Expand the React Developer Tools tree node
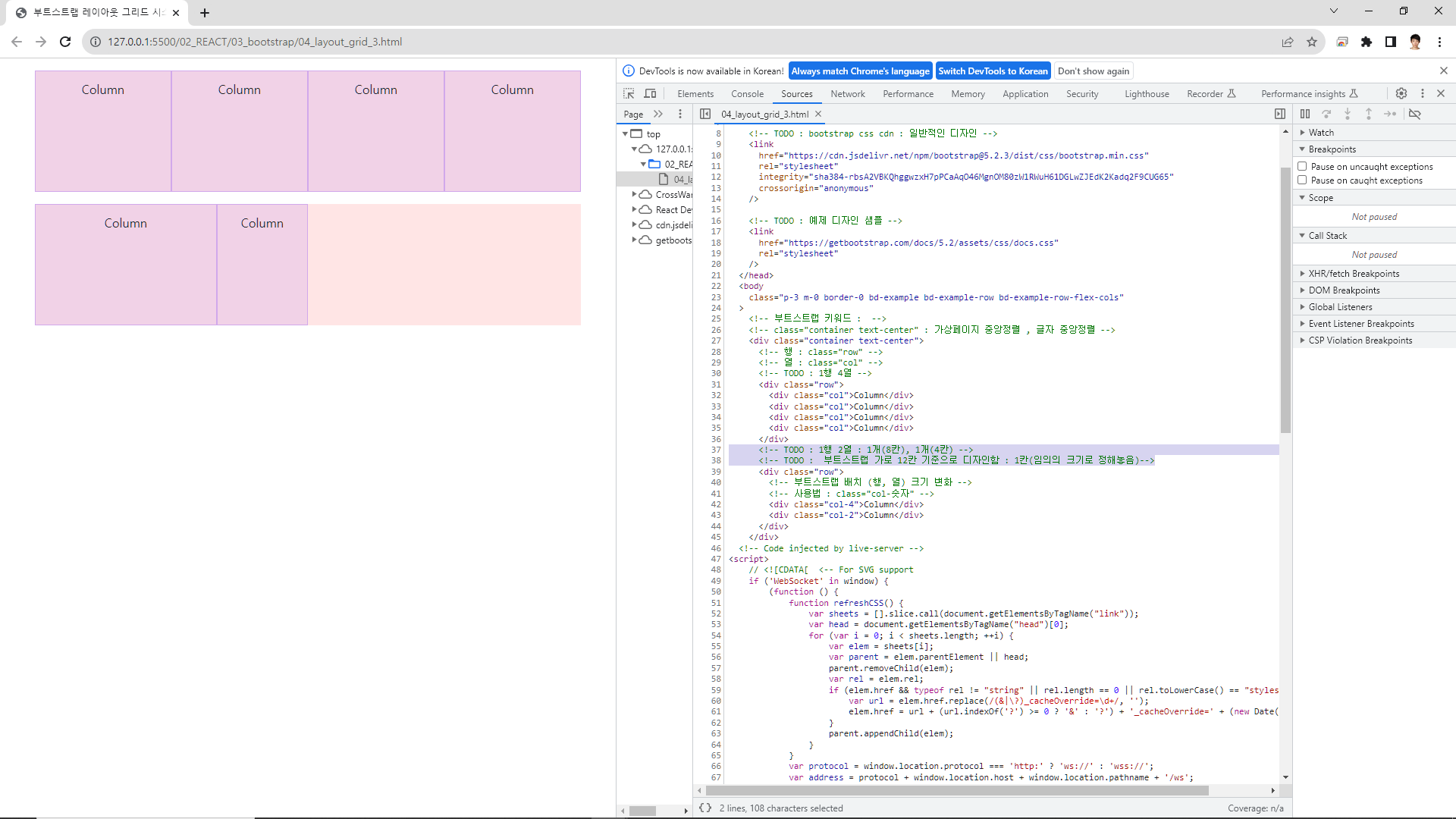Image resolution: width=1456 pixels, height=819 pixels. click(x=635, y=210)
